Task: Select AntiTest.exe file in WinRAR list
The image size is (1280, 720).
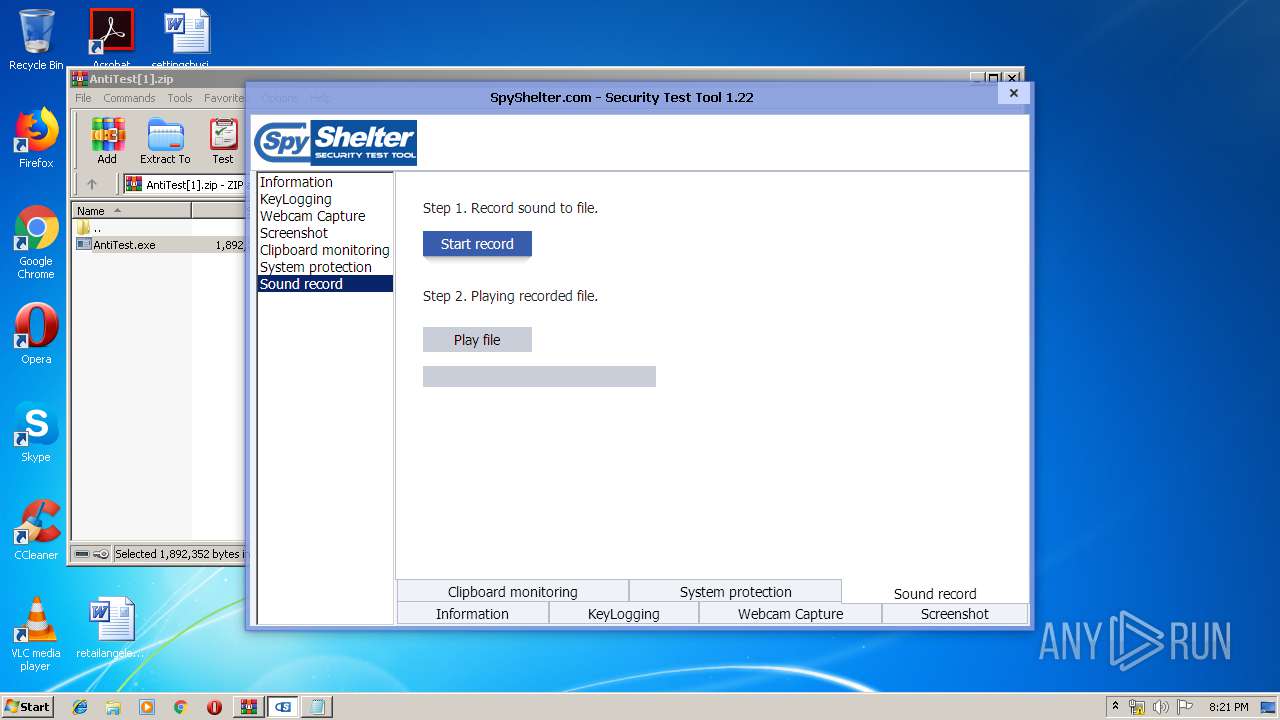Action: click(x=159, y=244)
